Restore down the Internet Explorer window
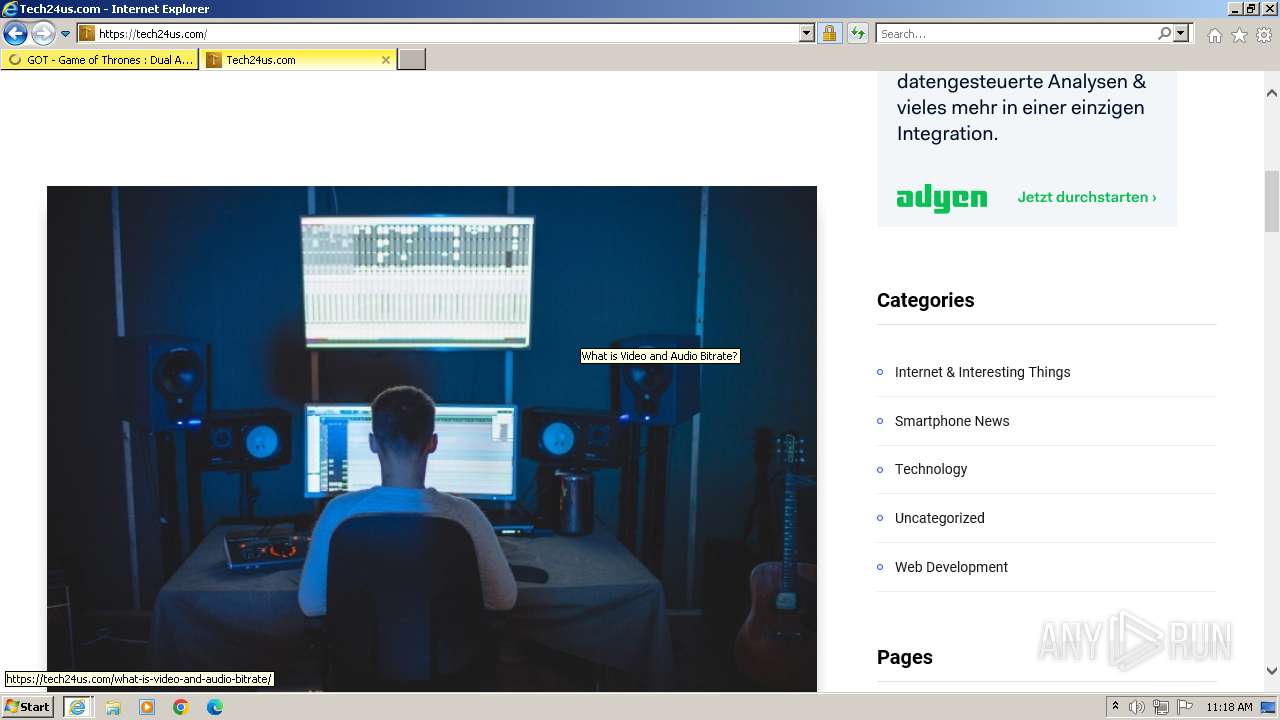Screen dimensions: 1280x720 [x=1250, y=9]
